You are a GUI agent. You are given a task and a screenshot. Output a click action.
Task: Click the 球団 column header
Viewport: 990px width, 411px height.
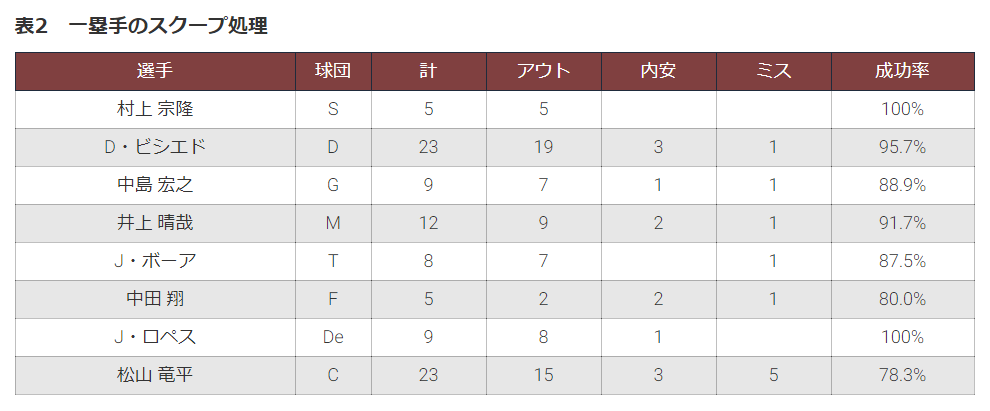[x=333, y=71]
